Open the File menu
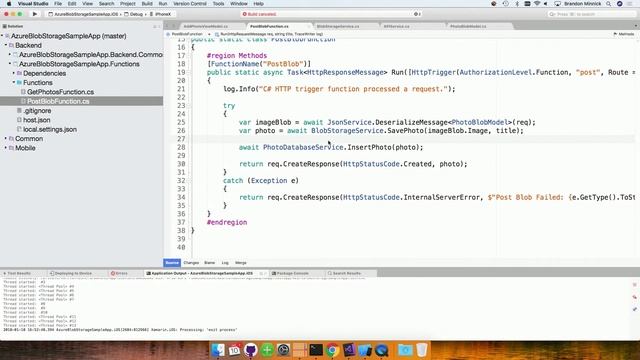Image resolution: width=640 pixels, height=360 pixels. point(58,4)
